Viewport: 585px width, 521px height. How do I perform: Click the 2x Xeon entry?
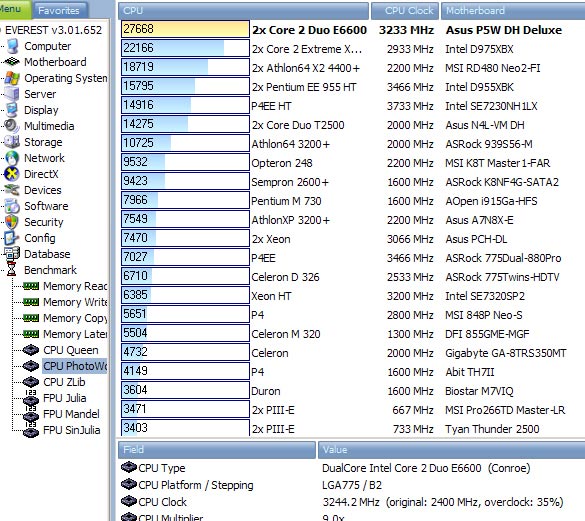click(x=271, y=239)
